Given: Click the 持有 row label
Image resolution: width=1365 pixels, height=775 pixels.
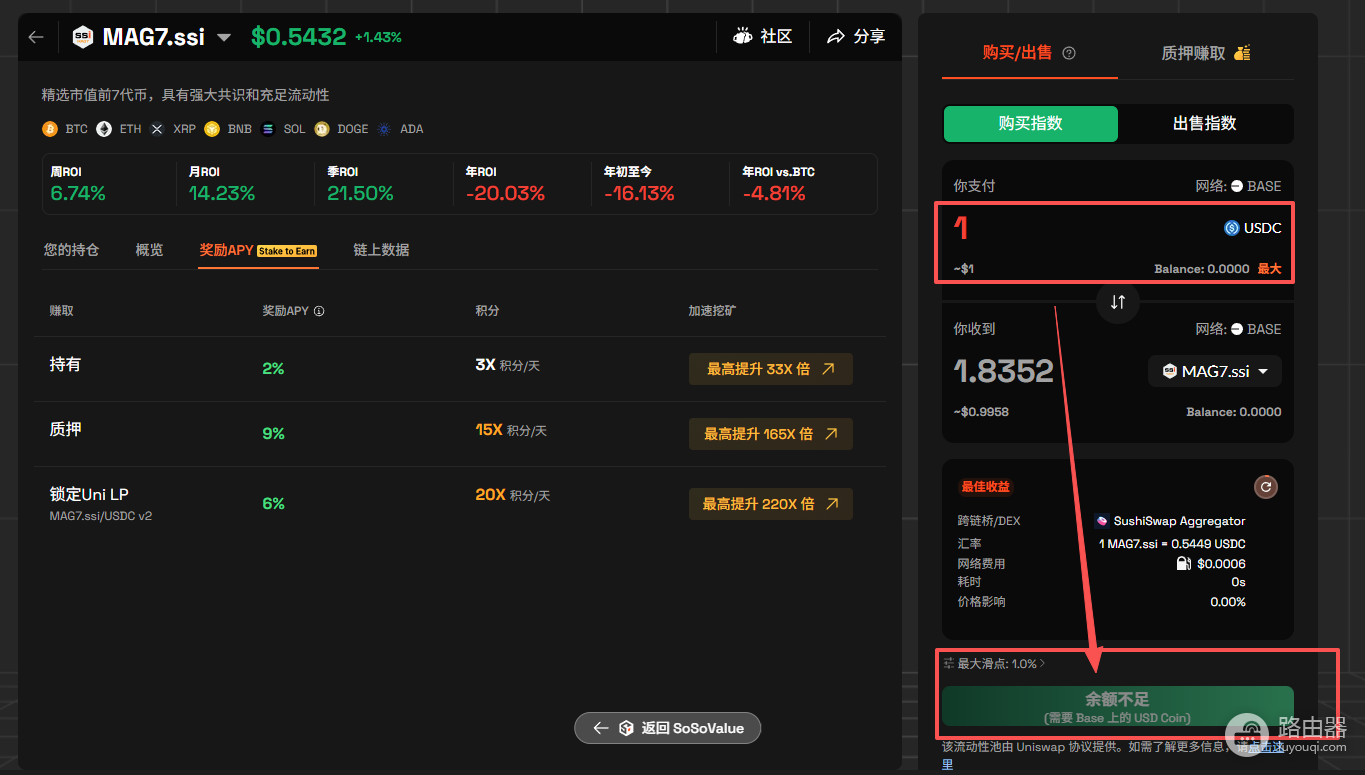Looking at the screenshot, I should point(65,365).
